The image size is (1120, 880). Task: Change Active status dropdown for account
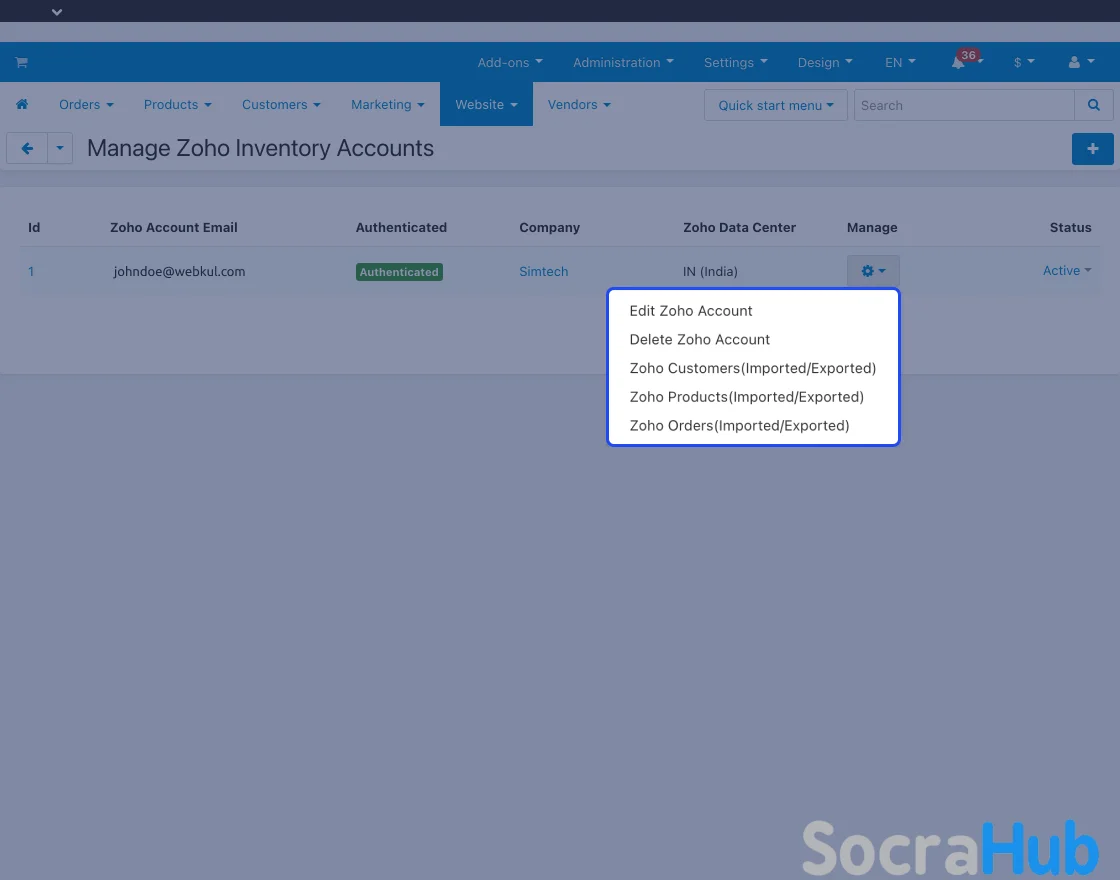[x=1066, y=271]
